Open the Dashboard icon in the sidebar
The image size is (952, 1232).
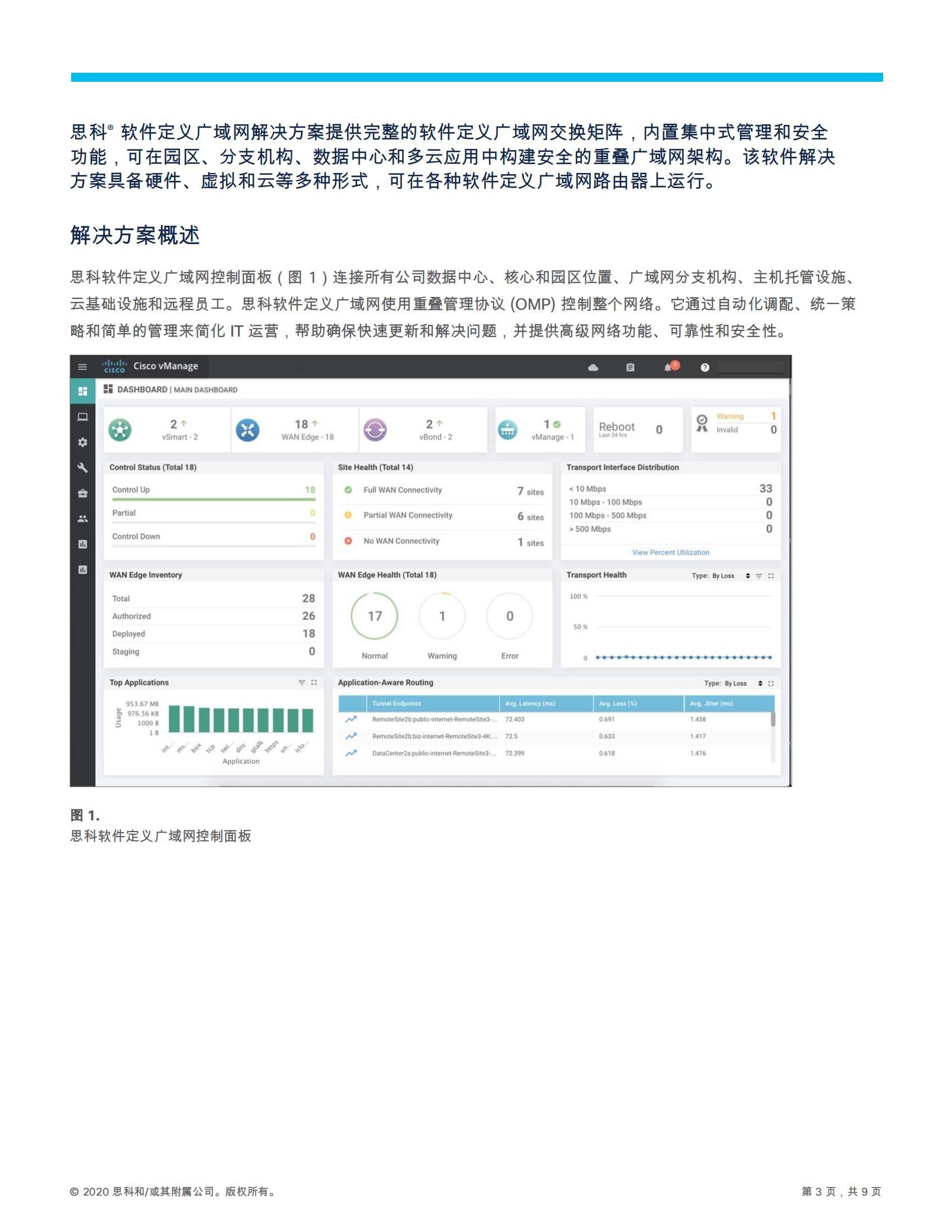coord(83,390)
